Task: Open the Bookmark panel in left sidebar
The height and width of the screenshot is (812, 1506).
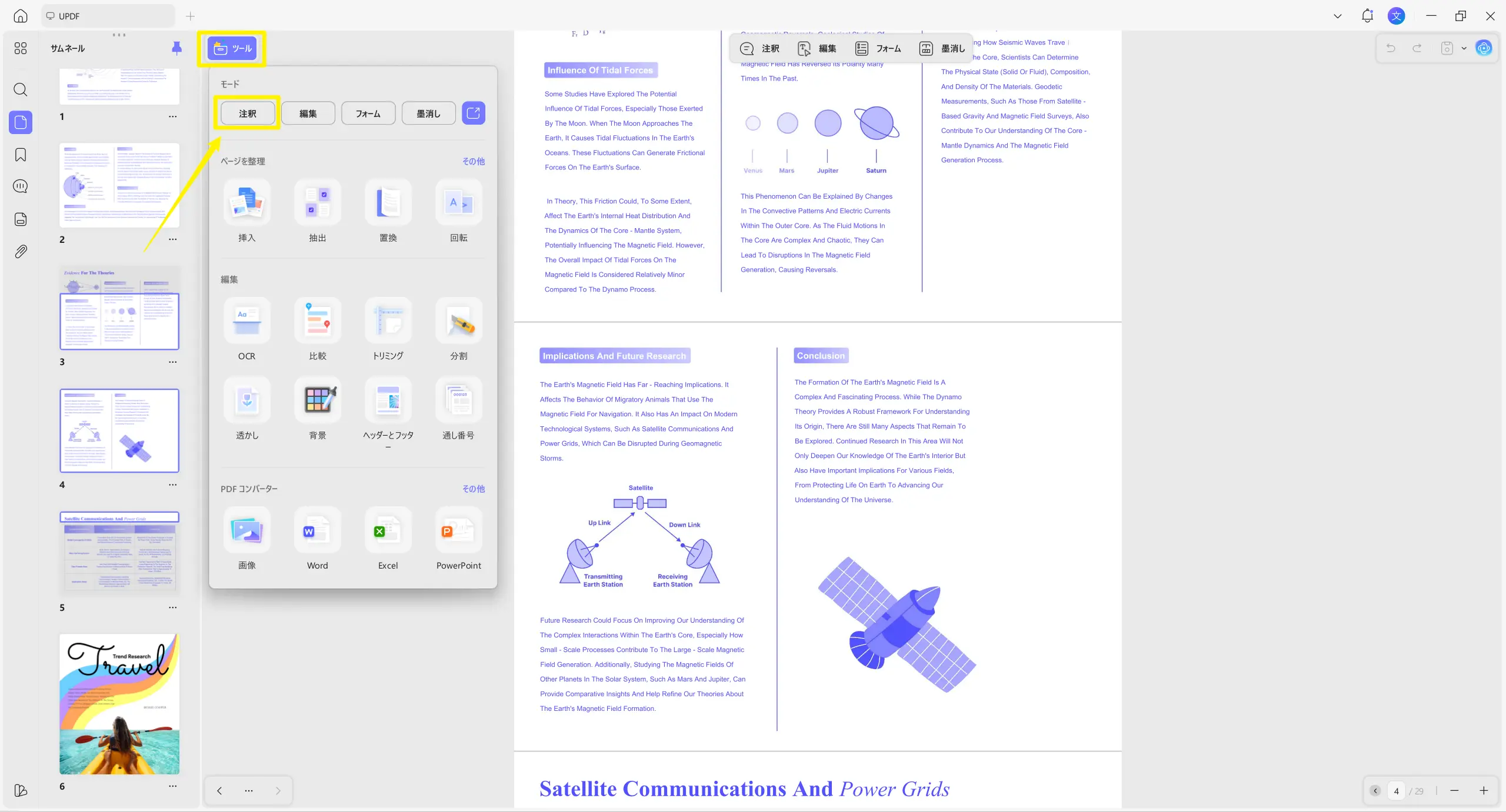Action: 21,155
